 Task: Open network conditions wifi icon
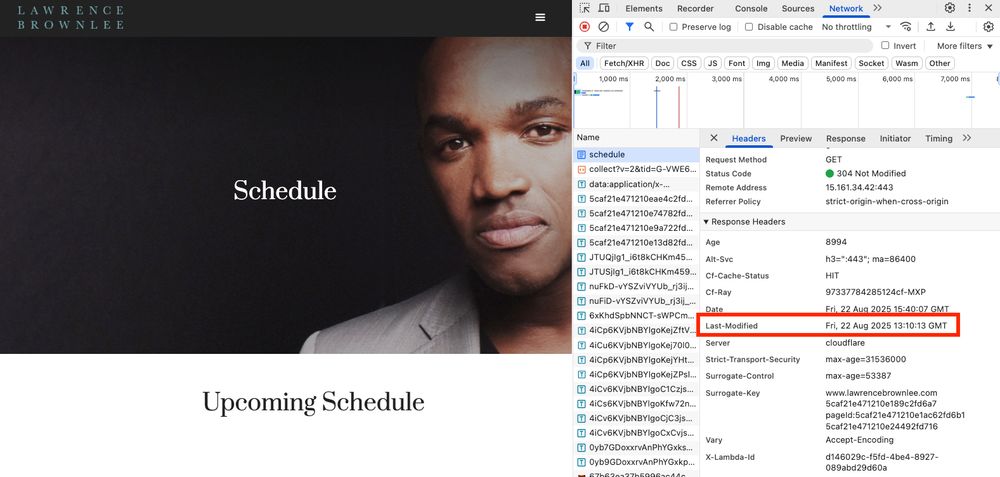[x=906, y=27]
